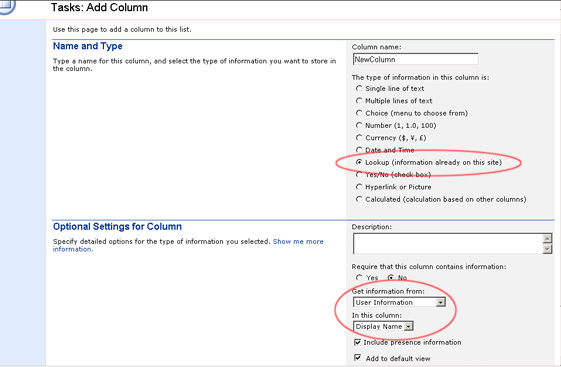Toggle Add to default view checkbox
The image size is (561, 367).
click(x=357, y=358)
